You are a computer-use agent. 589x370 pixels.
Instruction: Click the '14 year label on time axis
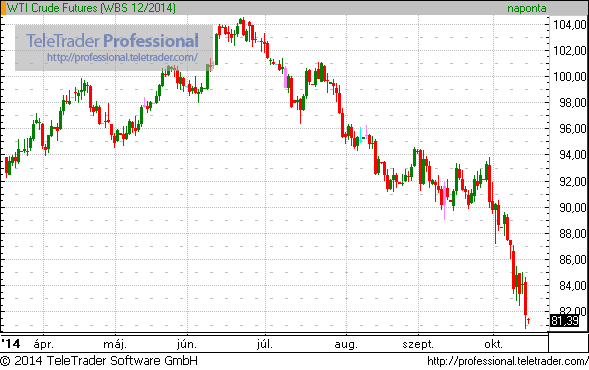[x=11, y=344]
